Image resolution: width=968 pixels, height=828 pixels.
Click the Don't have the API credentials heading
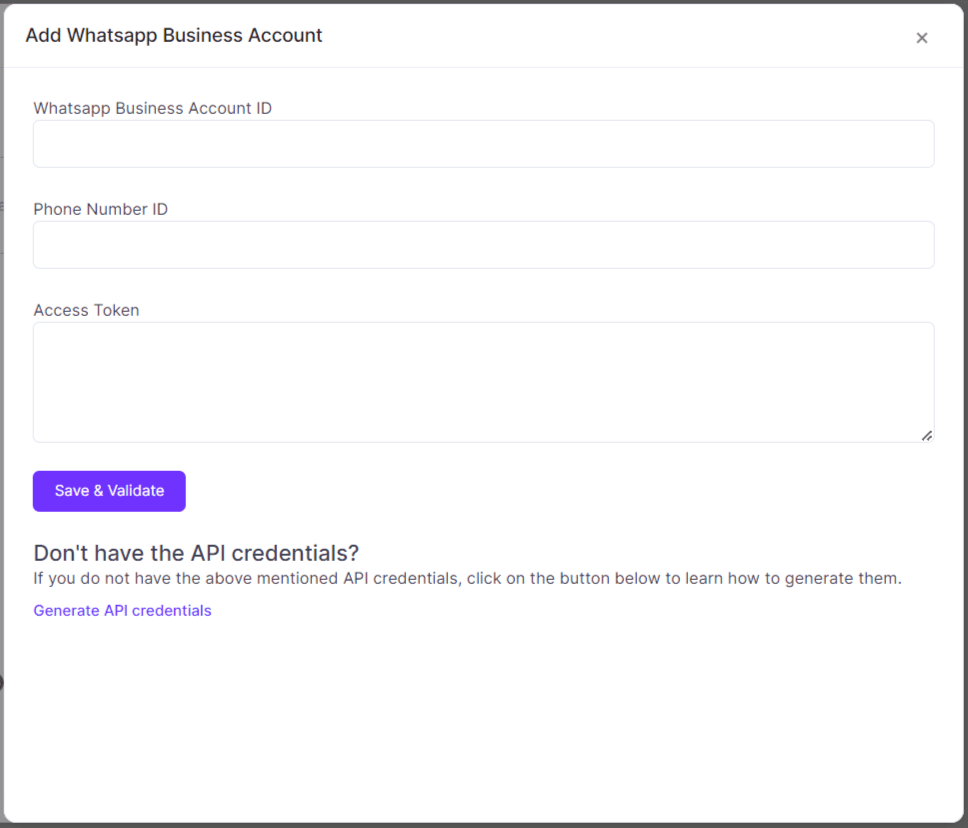coord(196,552)
